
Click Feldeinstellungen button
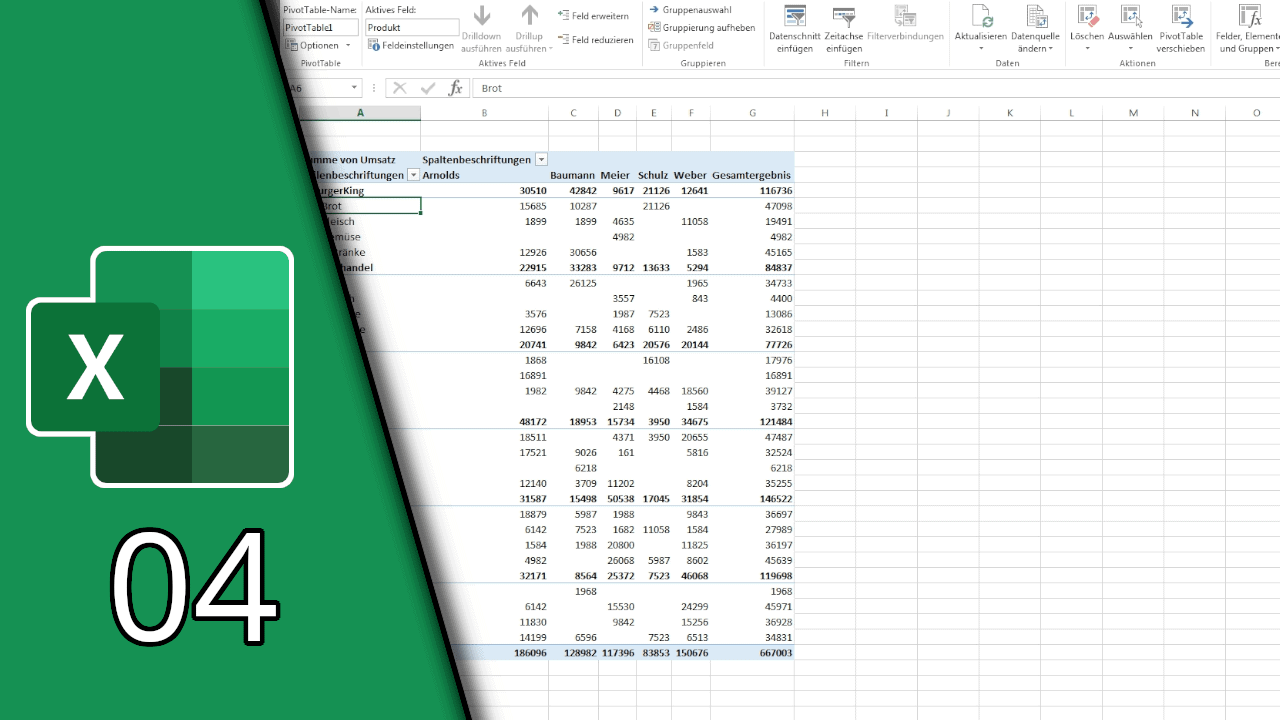point(411,46)
